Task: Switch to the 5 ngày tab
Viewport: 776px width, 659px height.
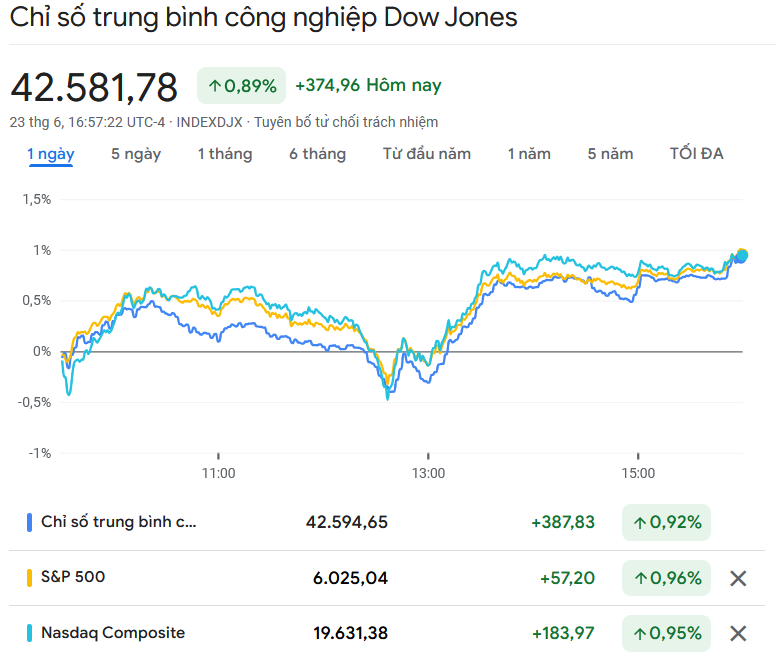Action: coord(136,154)
